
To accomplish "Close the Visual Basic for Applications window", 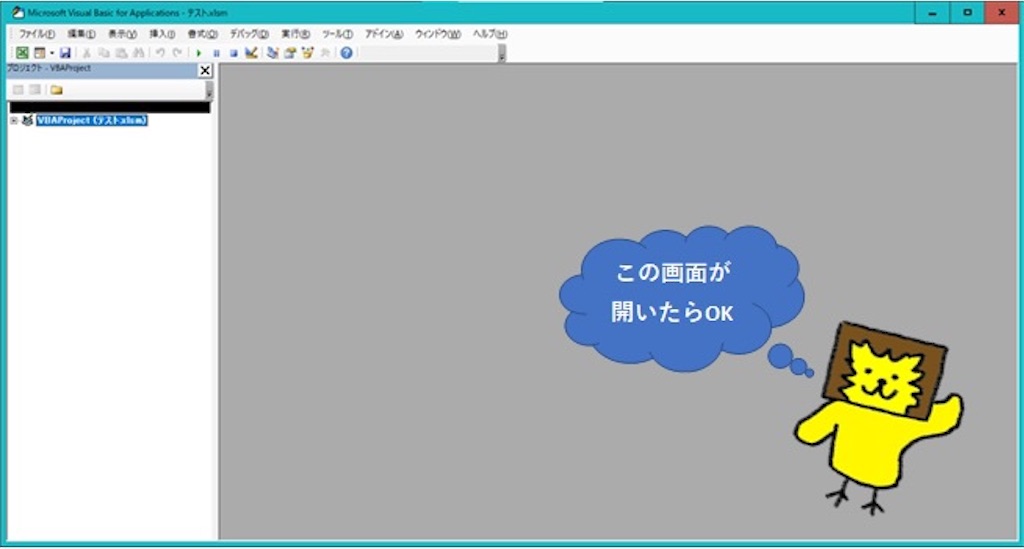I will (x=1002, y=12).
